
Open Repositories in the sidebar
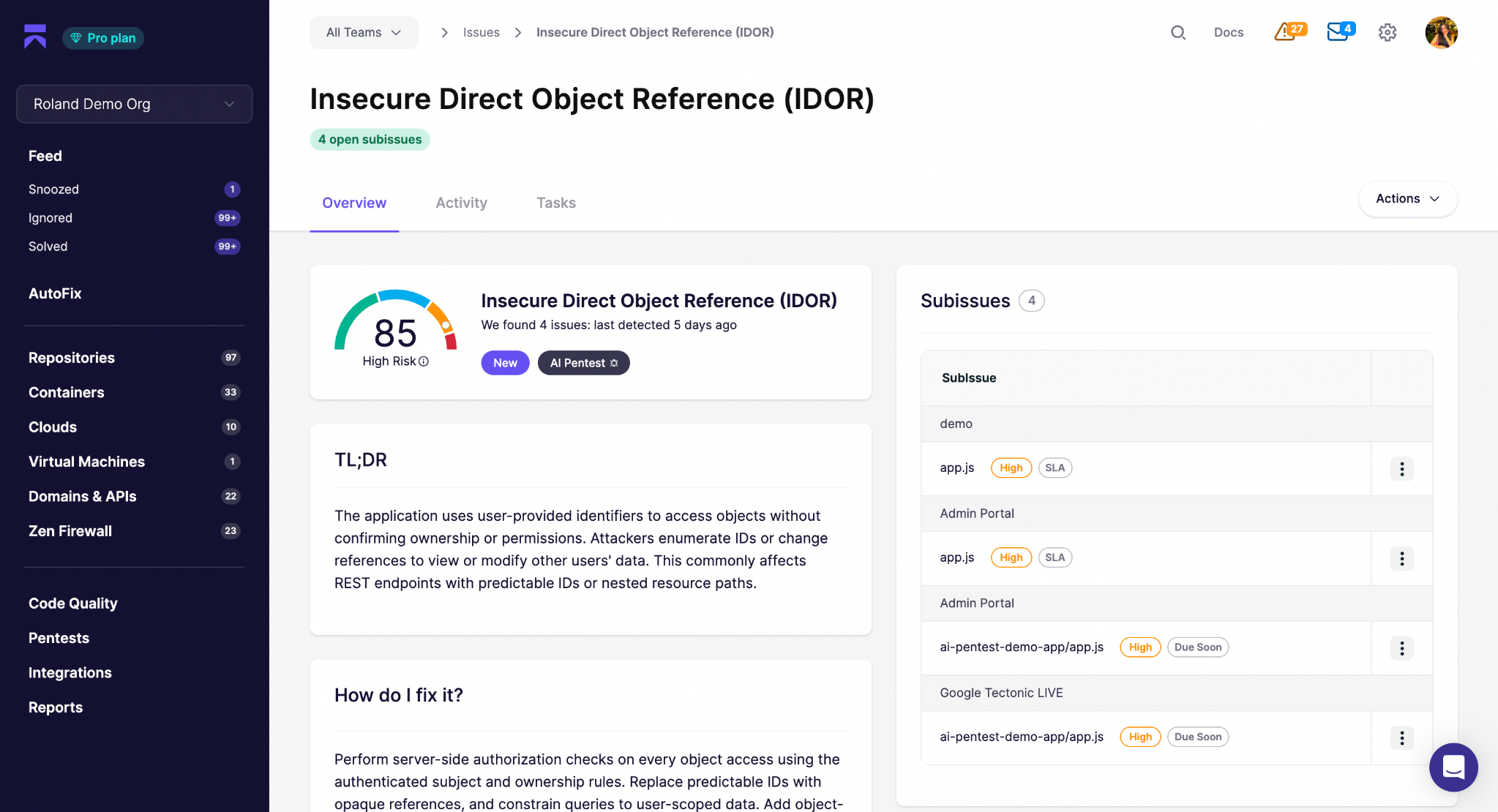point(72,358)
